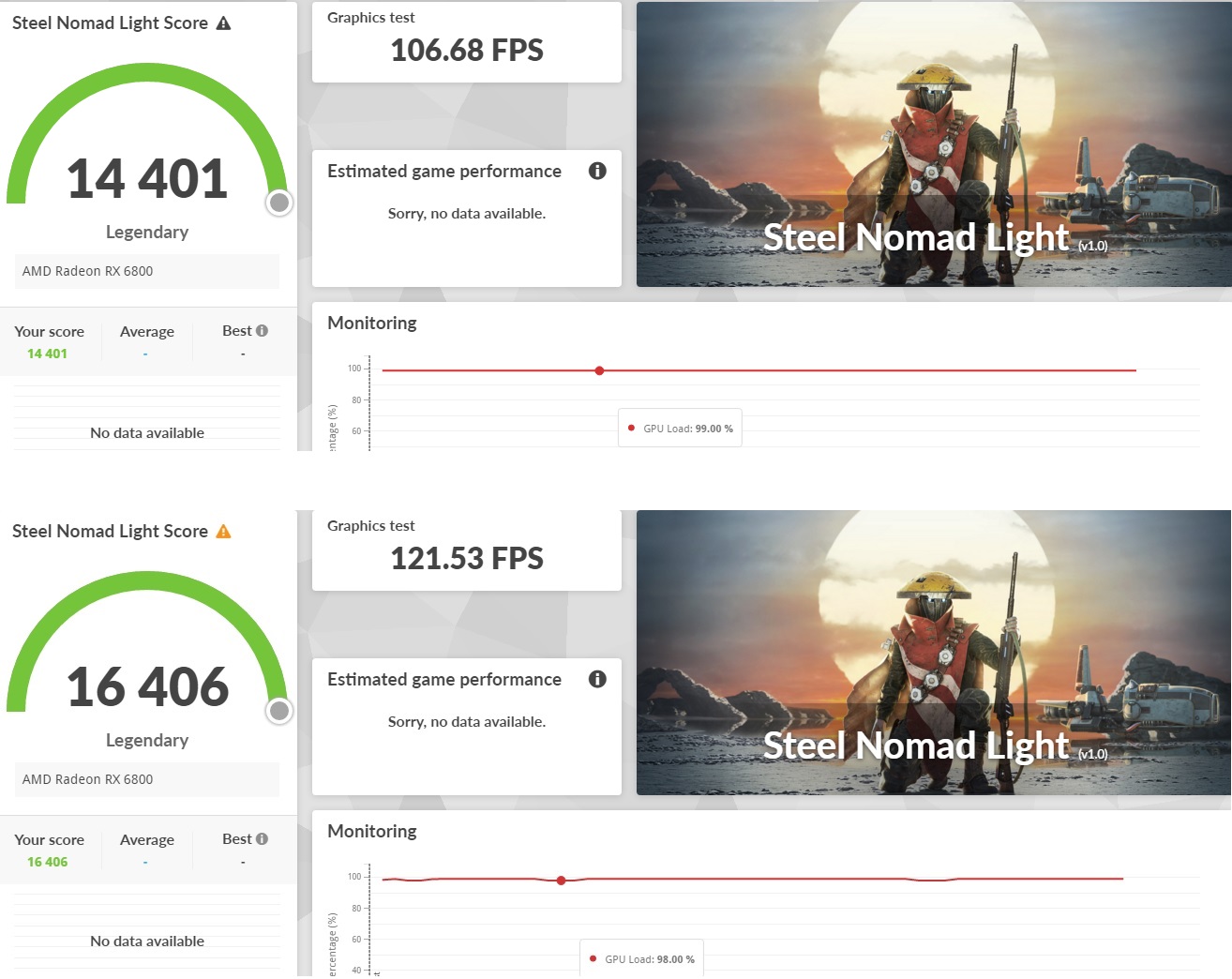
Task: Click the Graphics test label above 121.53 FPS
Action: 370,525
